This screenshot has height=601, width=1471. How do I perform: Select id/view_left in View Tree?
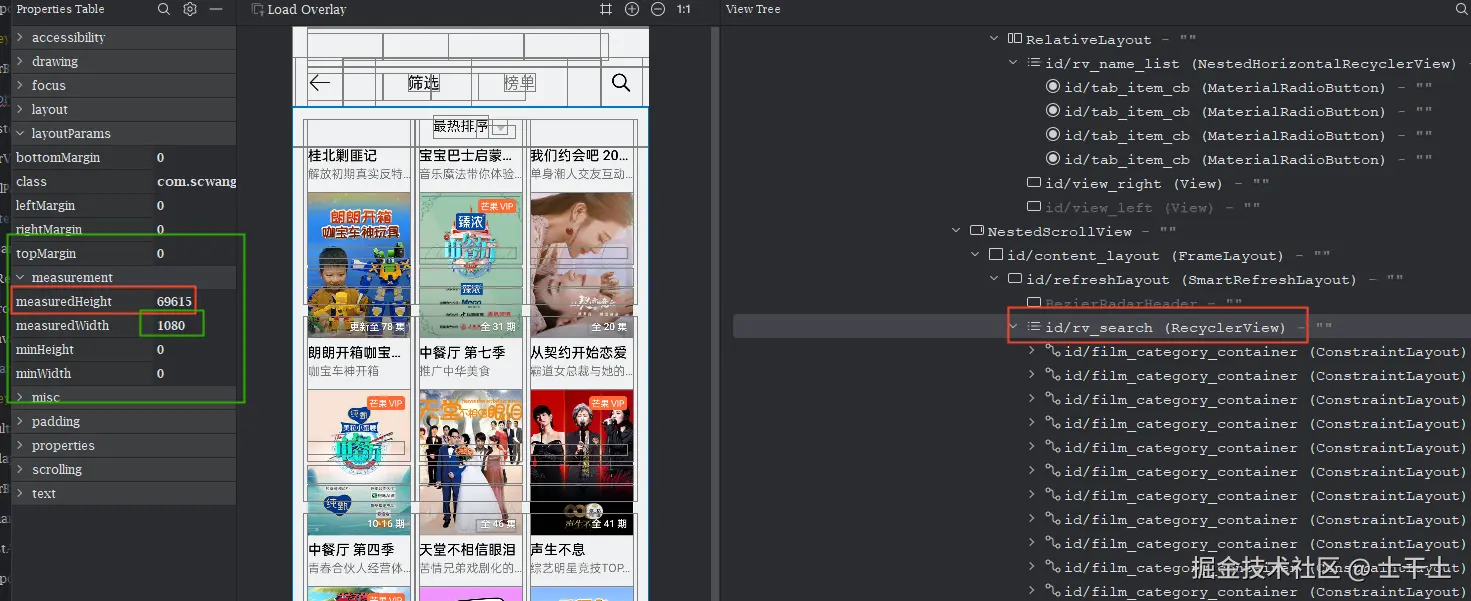click(1143, 207)
